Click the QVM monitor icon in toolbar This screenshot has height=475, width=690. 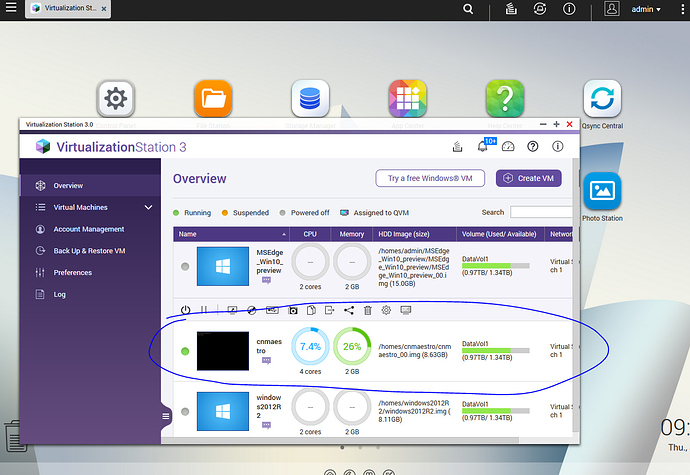406,310
